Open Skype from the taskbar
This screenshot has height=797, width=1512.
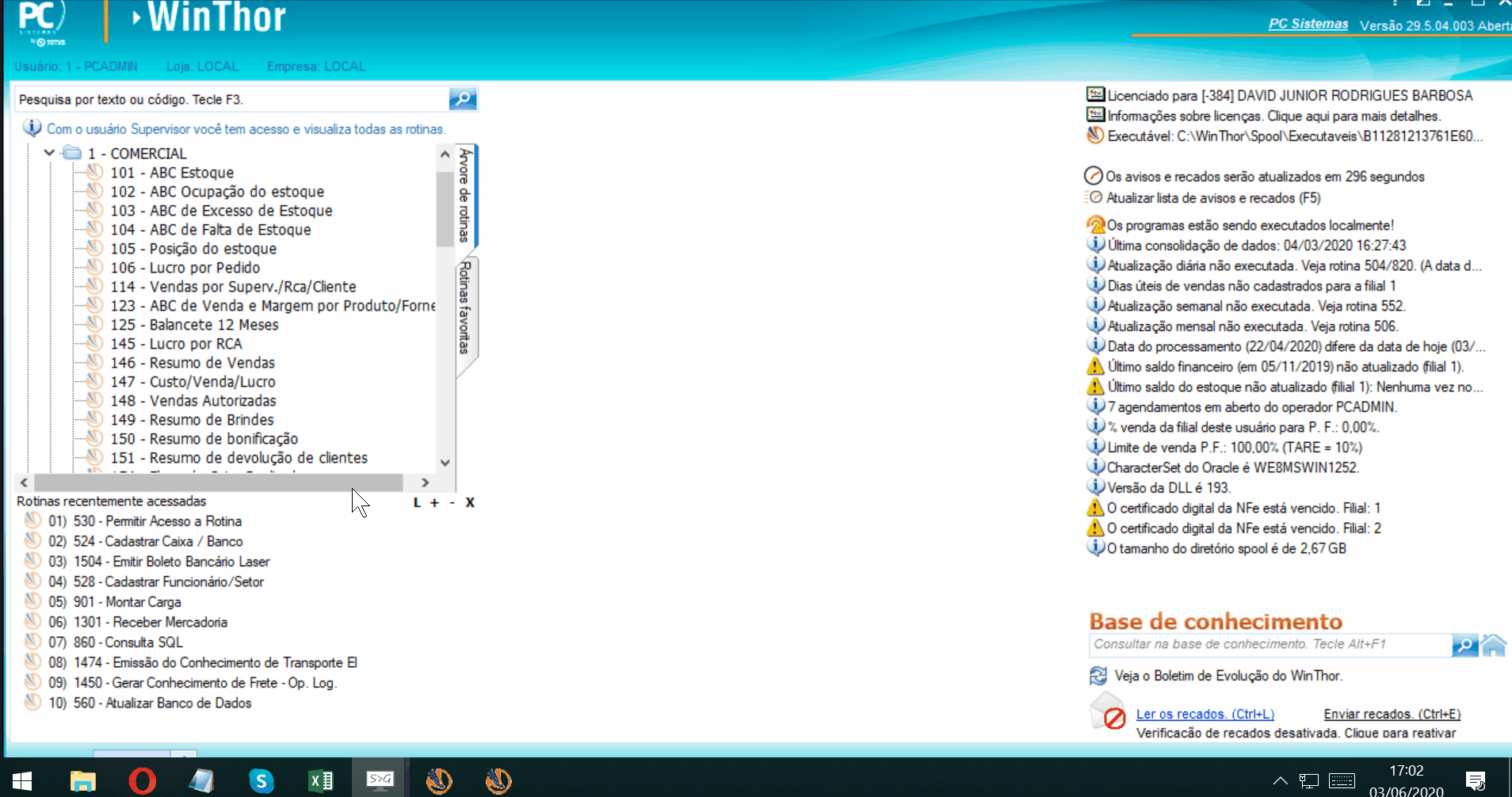tap(261, 781)
